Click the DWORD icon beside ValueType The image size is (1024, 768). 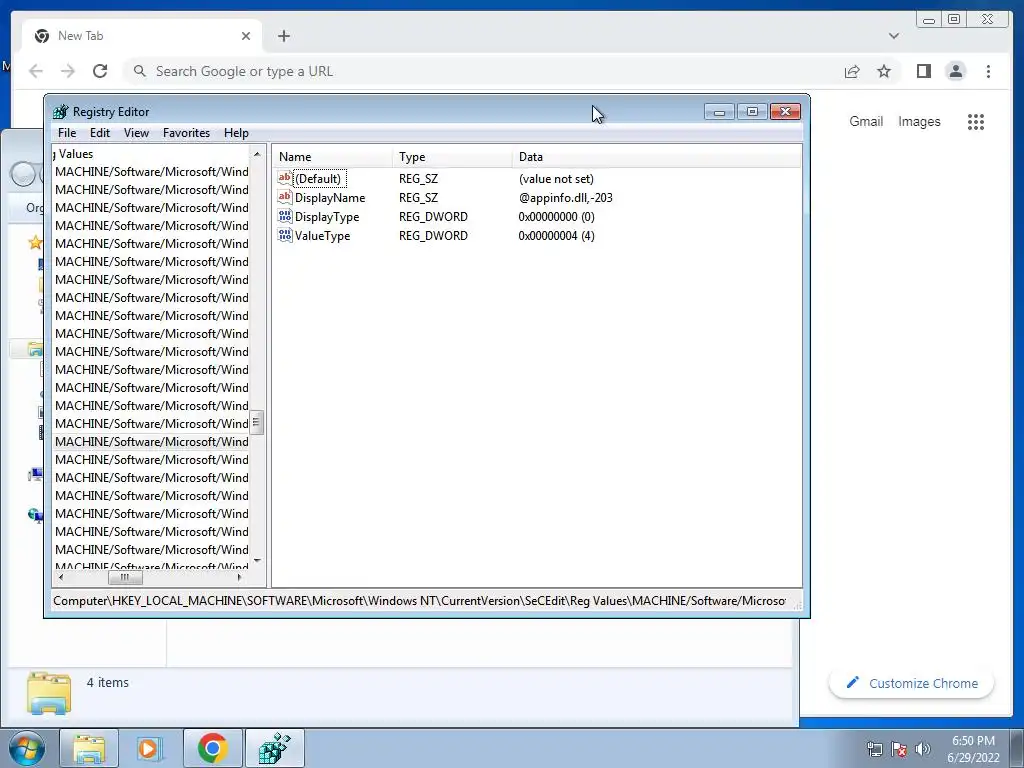pyautogui.click(x=284, y=235)
